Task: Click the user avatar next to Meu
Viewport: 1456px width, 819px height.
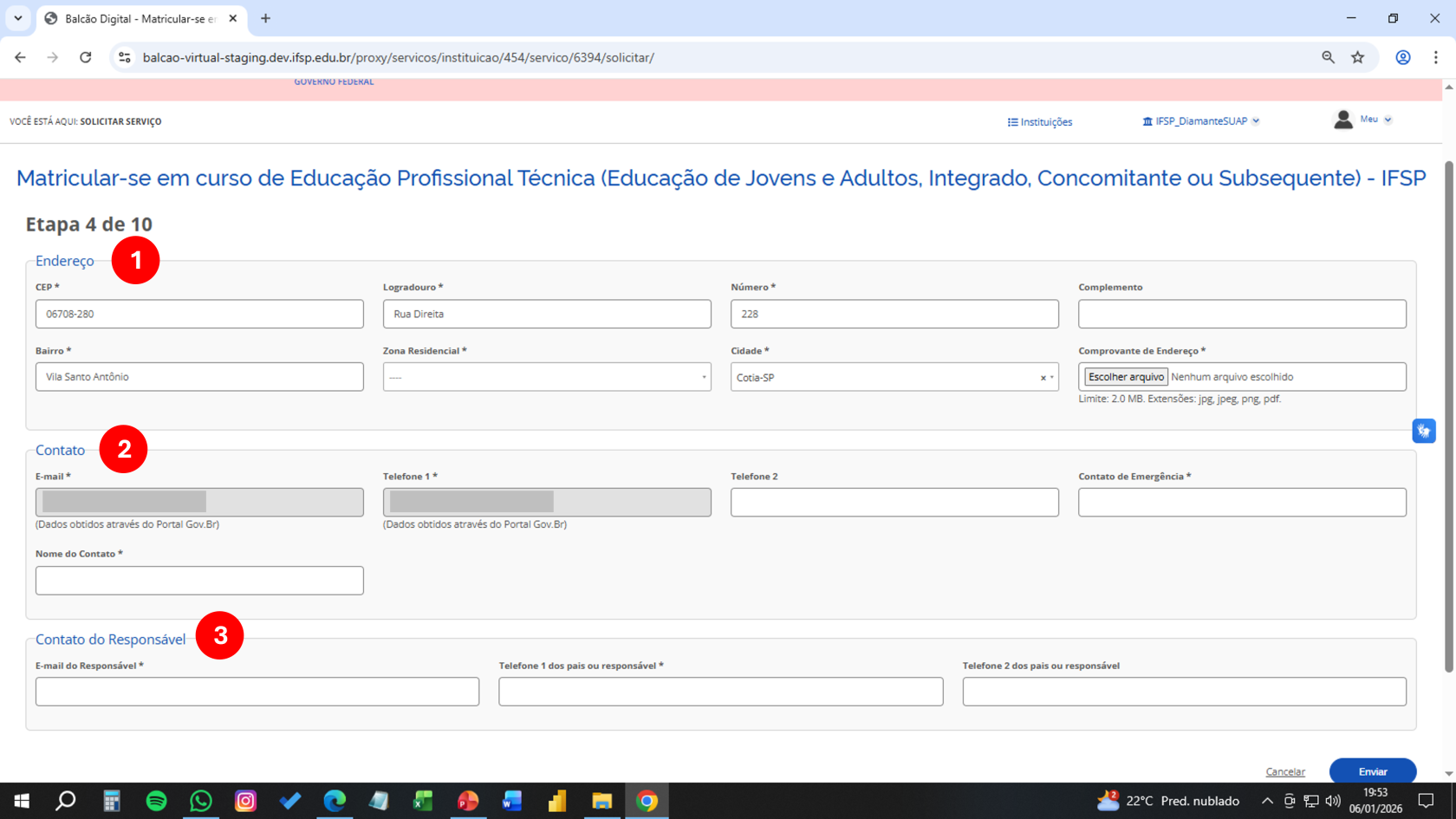Action: pos(1343,119)
